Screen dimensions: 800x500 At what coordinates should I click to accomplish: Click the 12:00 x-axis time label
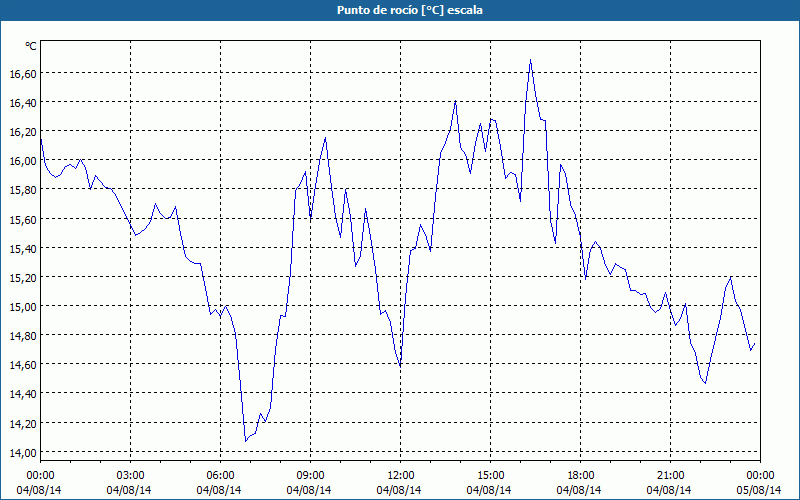click(x=400, y=475)
